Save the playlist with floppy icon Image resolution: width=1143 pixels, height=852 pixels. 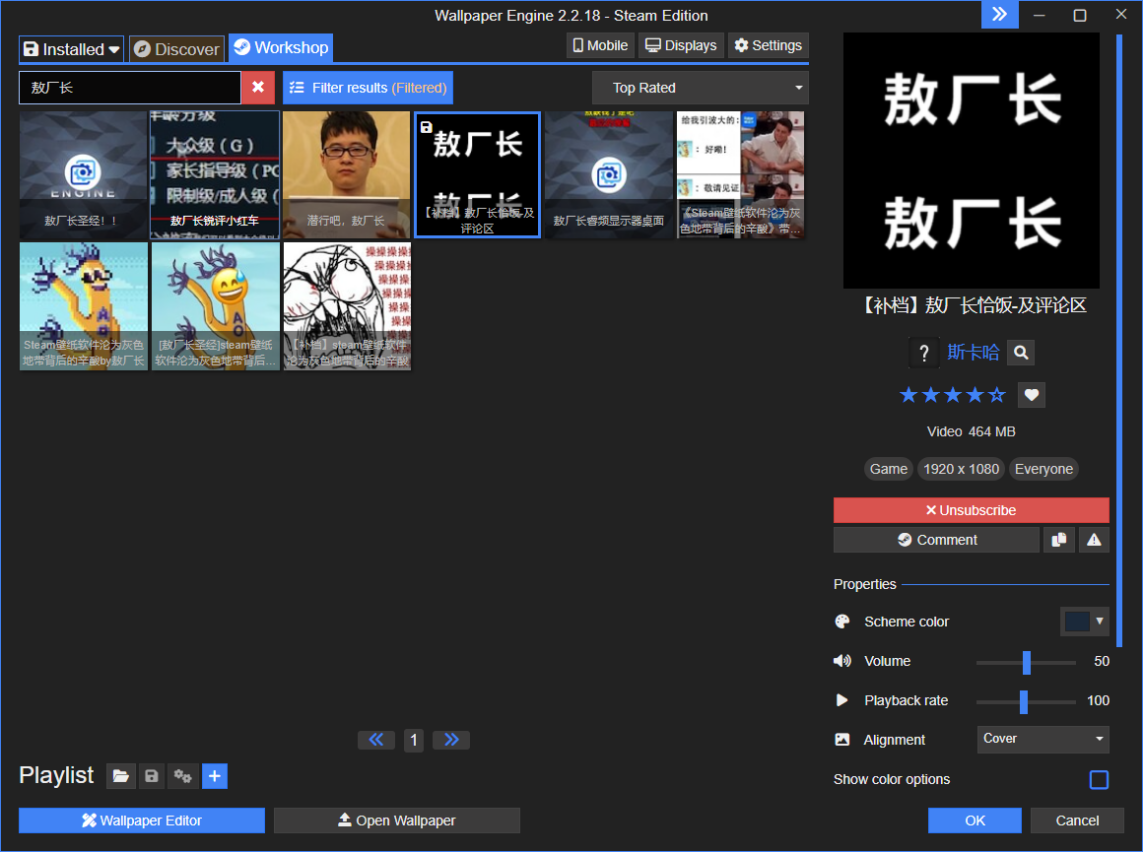click(x=151, y=776)
